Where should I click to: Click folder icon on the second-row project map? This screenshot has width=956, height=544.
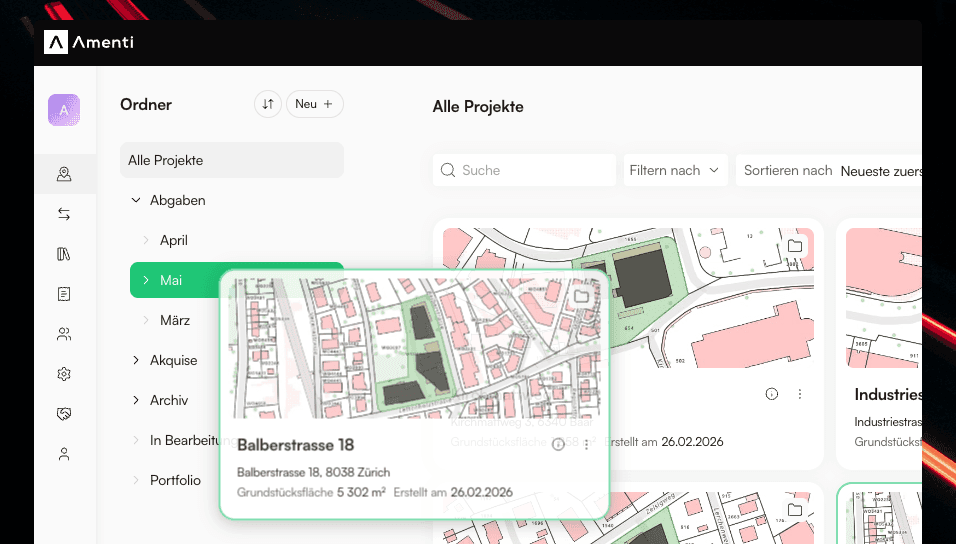click(x=794, y=510)
